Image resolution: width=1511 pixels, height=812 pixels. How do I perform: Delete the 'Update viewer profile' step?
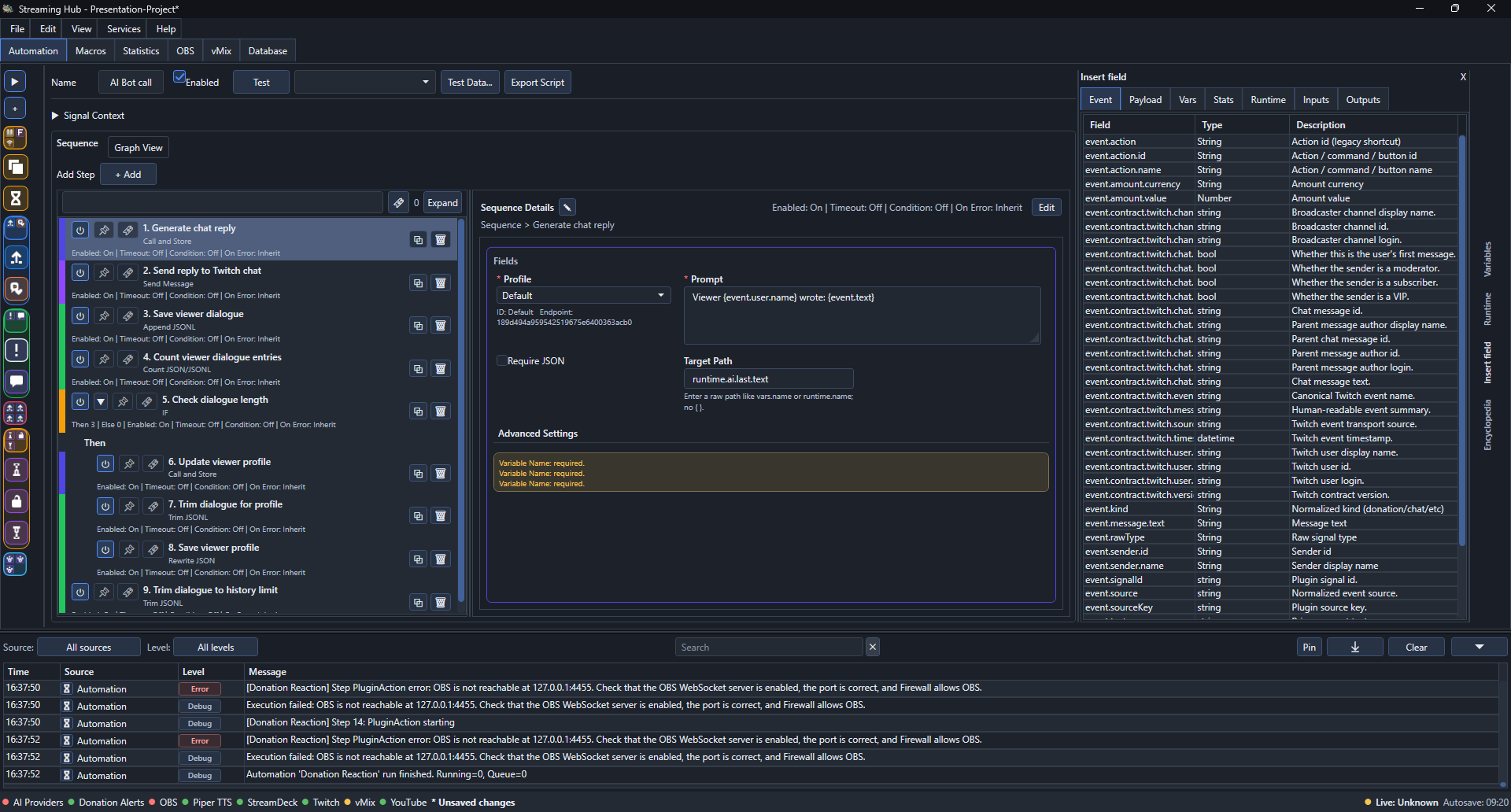(441, 473)
